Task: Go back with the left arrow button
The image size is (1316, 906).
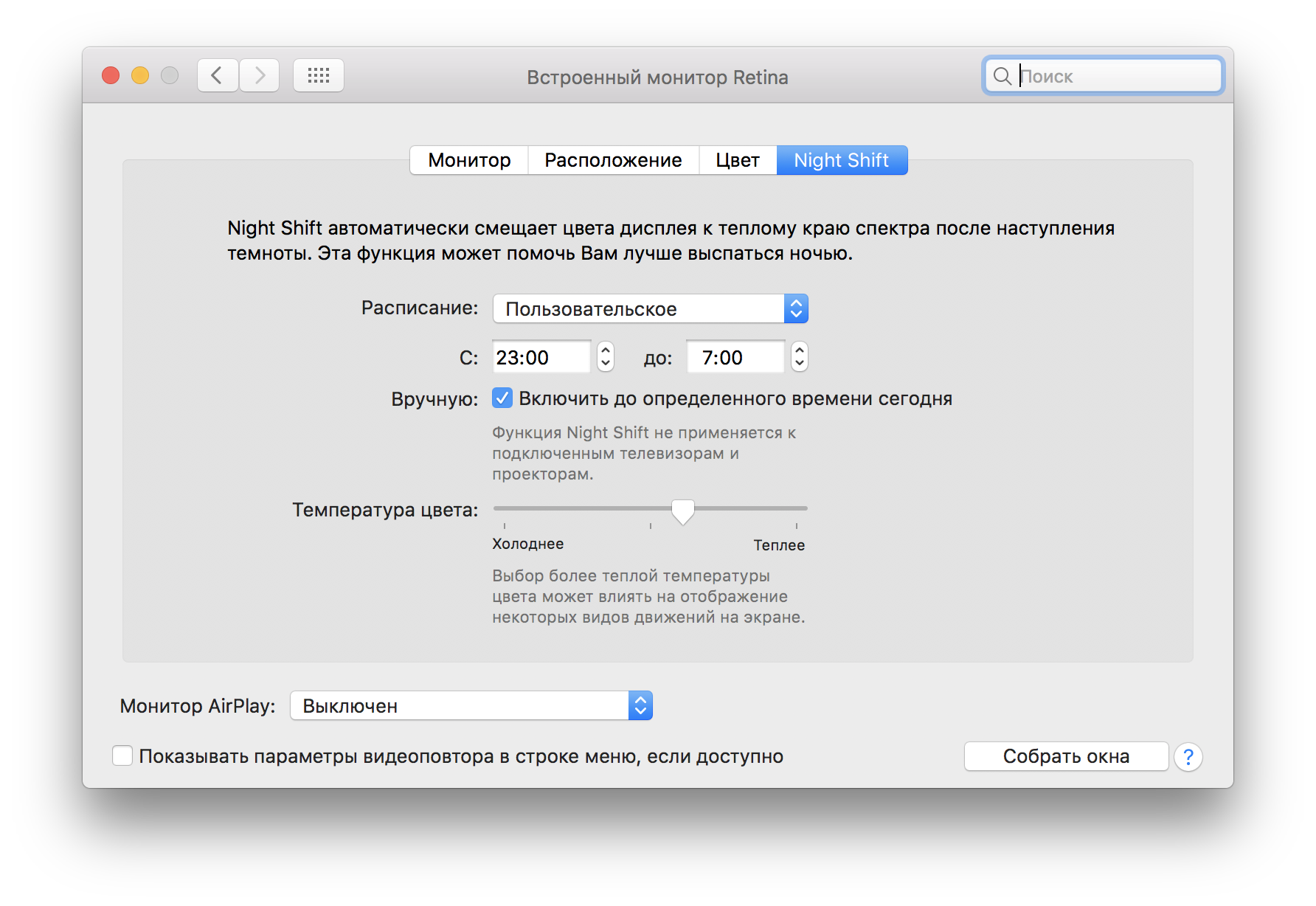Action: point(217,75)
